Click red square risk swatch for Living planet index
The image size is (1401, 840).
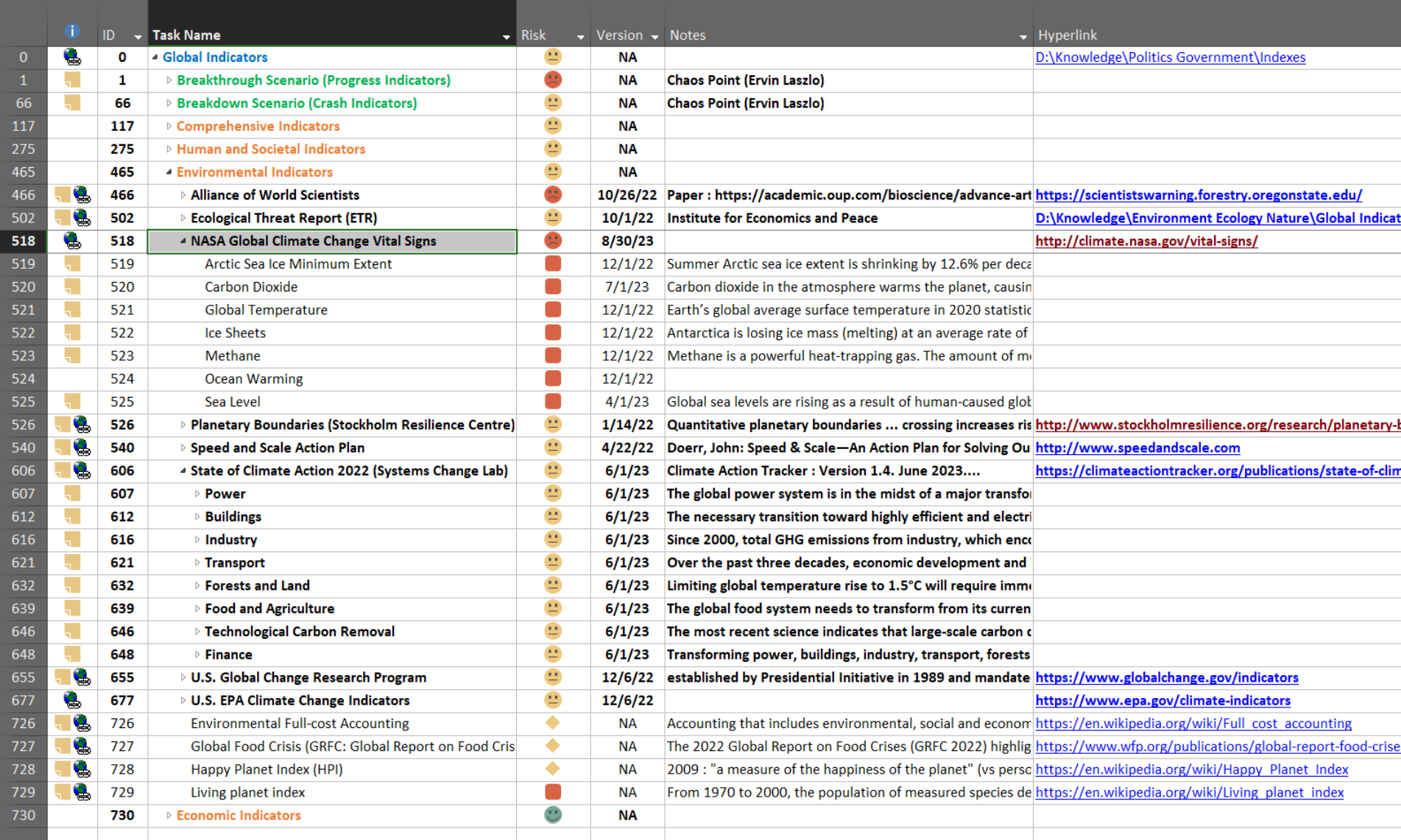pos(553,791)
